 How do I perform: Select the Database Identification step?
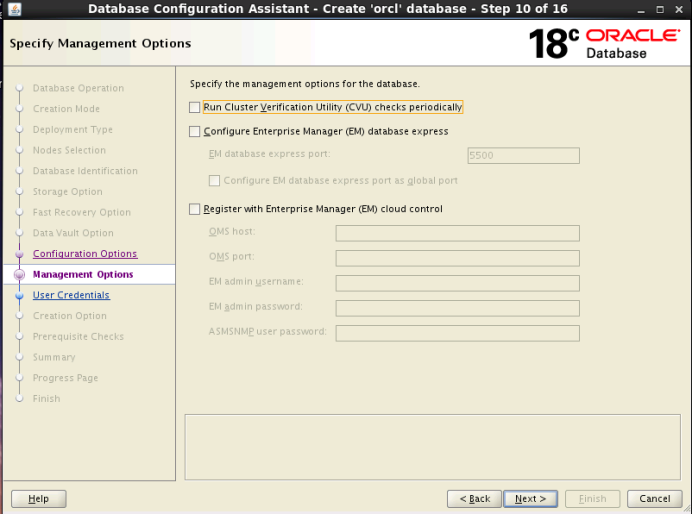pyautogui.click(x=85, y=171)
